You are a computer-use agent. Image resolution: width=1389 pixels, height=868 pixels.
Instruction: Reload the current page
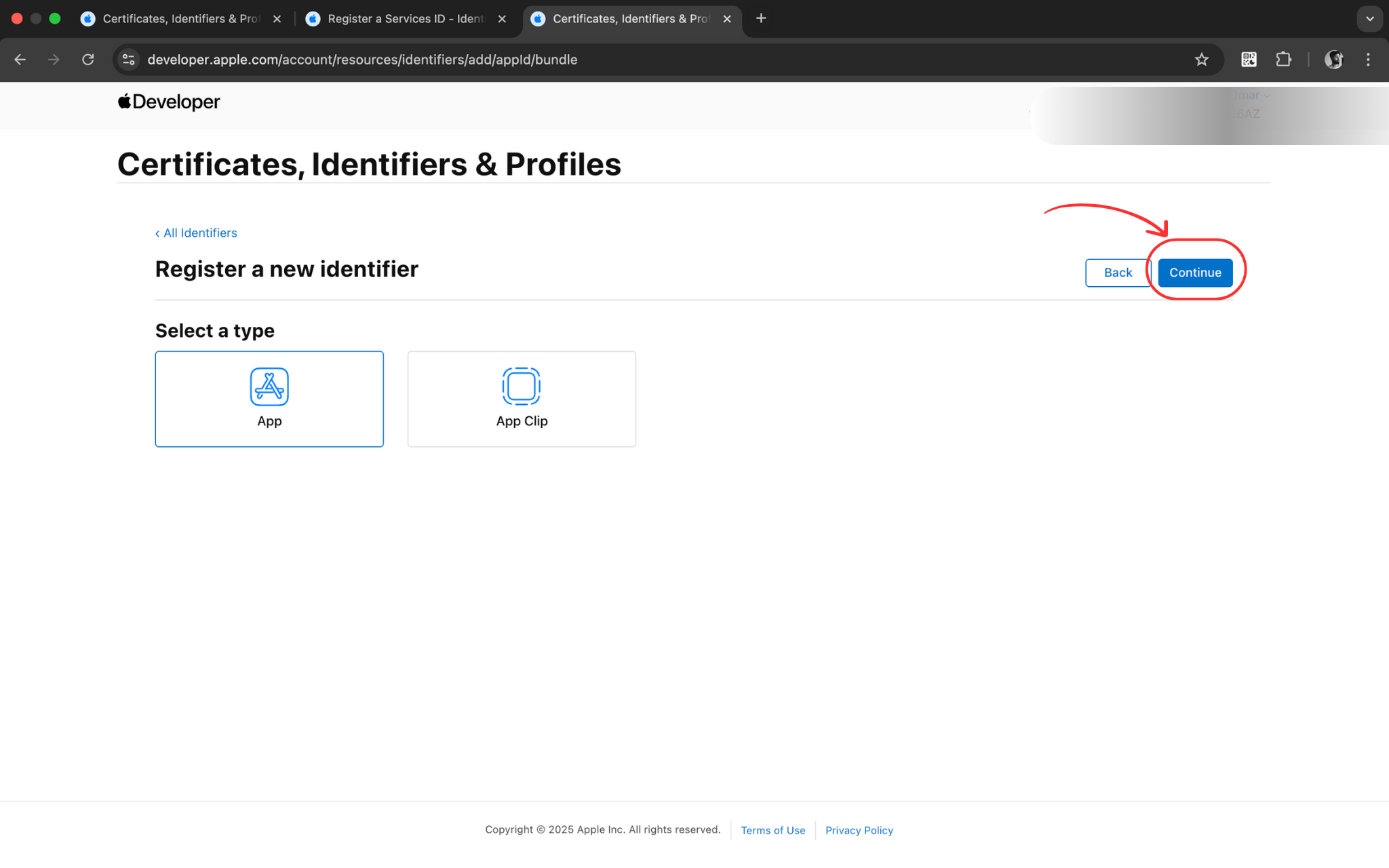point(88,60)
